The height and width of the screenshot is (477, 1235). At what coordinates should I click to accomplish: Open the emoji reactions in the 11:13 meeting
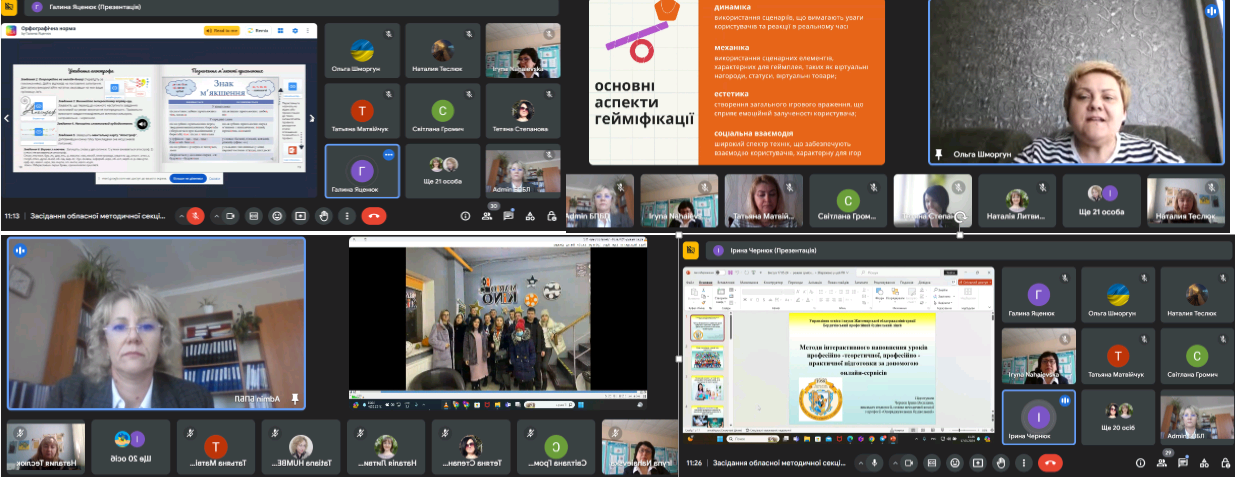point(277,215)
